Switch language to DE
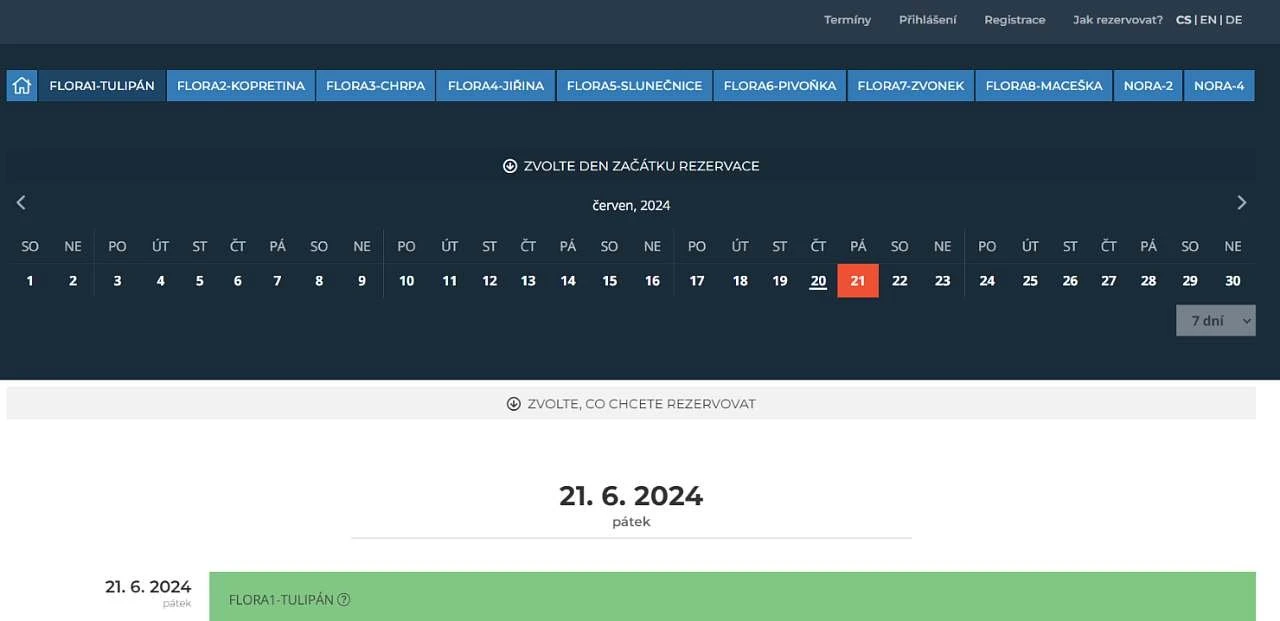This screenshot has height=621, width=1280. pyautogui.click(x=1234, y=20)
